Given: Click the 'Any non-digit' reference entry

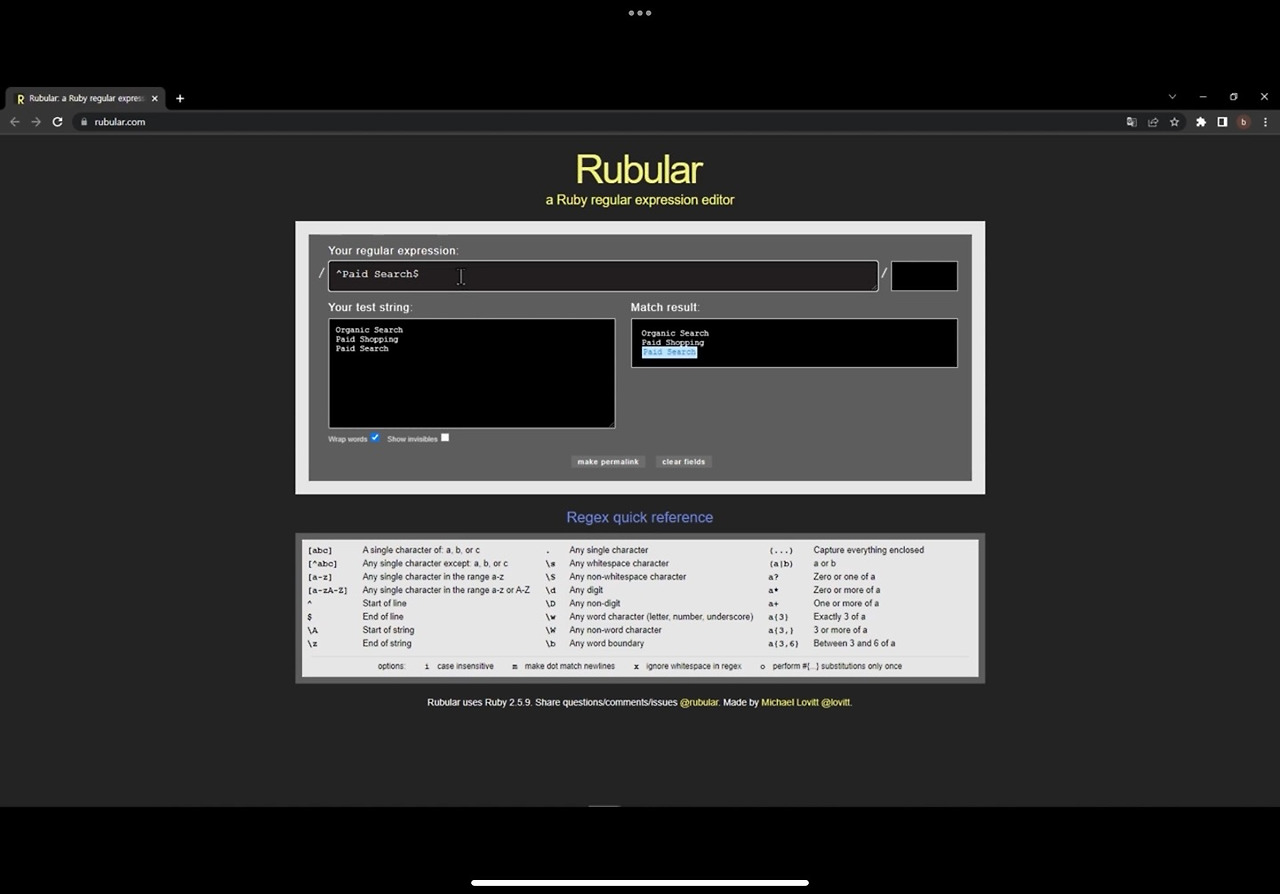Looking at the screenshot, I should point(595,603).
